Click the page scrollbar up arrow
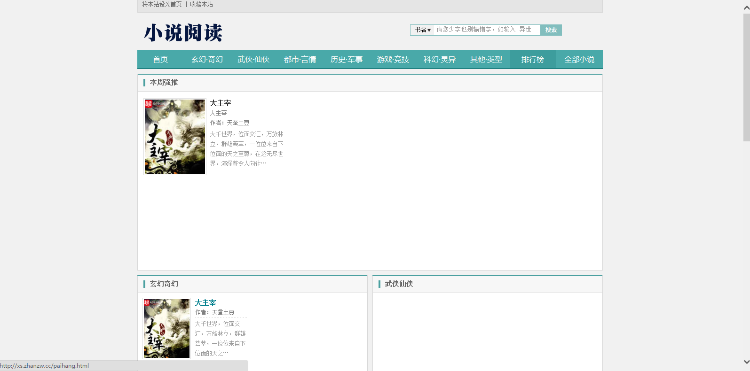 746,9
